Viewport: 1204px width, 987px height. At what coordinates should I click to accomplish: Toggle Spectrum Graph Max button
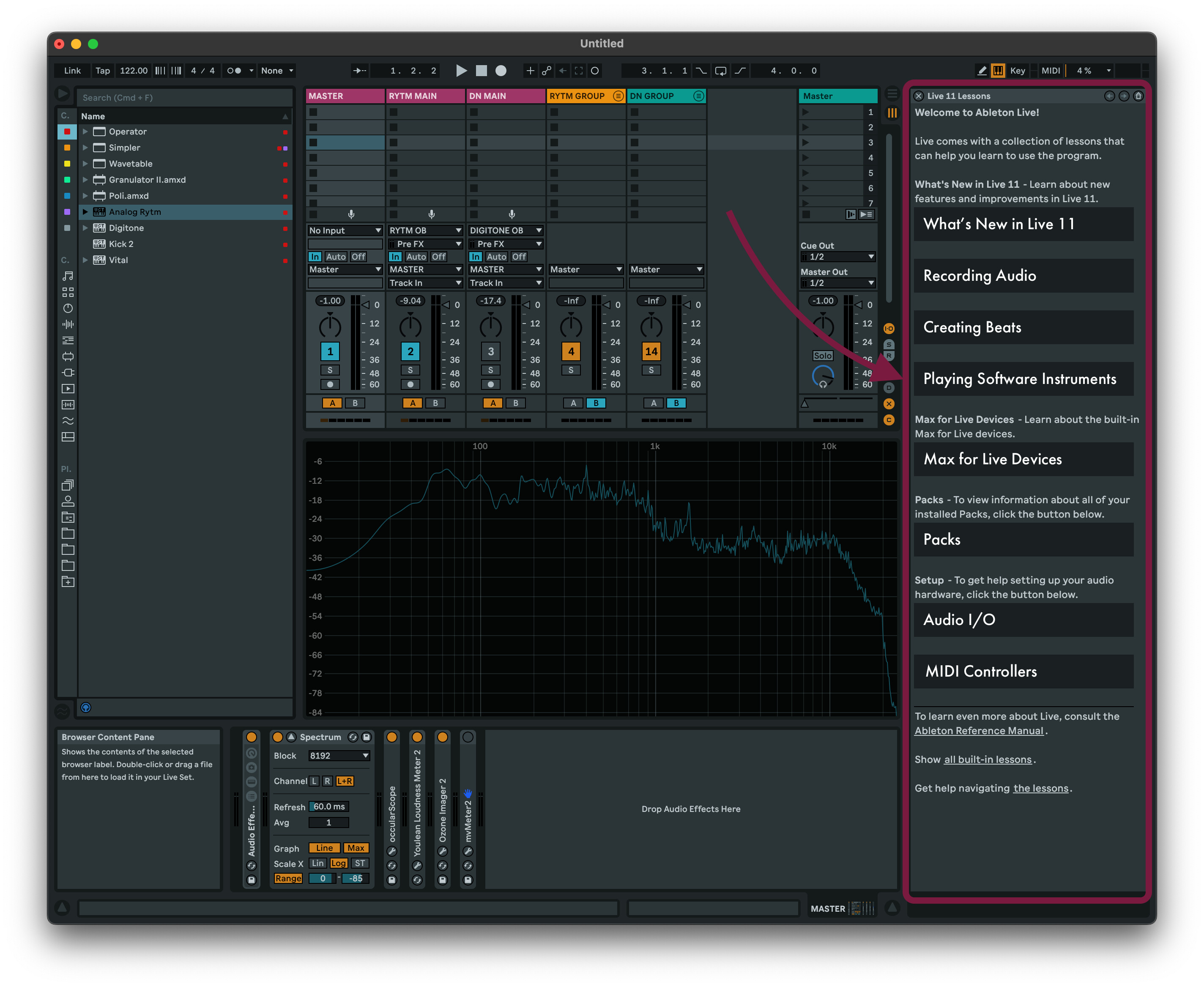pyautogui.click(x=356, y=848)
